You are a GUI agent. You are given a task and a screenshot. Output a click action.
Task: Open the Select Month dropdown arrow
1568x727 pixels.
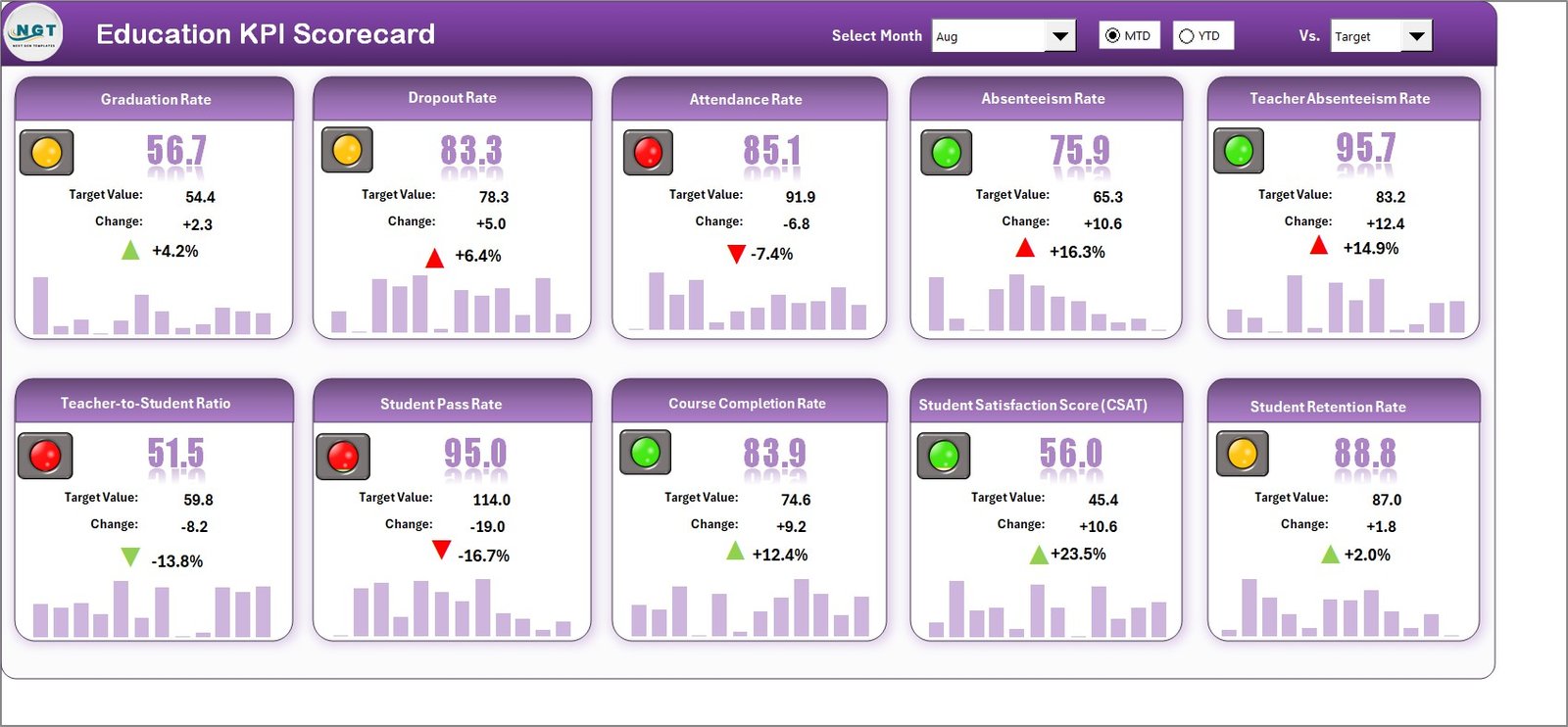point(1059,37)
